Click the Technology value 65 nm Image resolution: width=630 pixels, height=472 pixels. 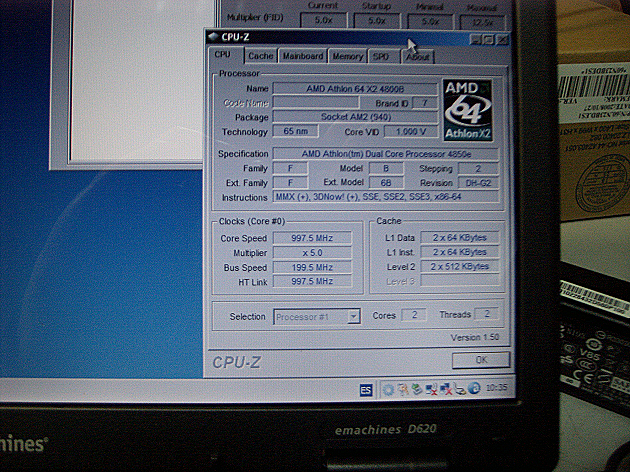tap(295, 131)
